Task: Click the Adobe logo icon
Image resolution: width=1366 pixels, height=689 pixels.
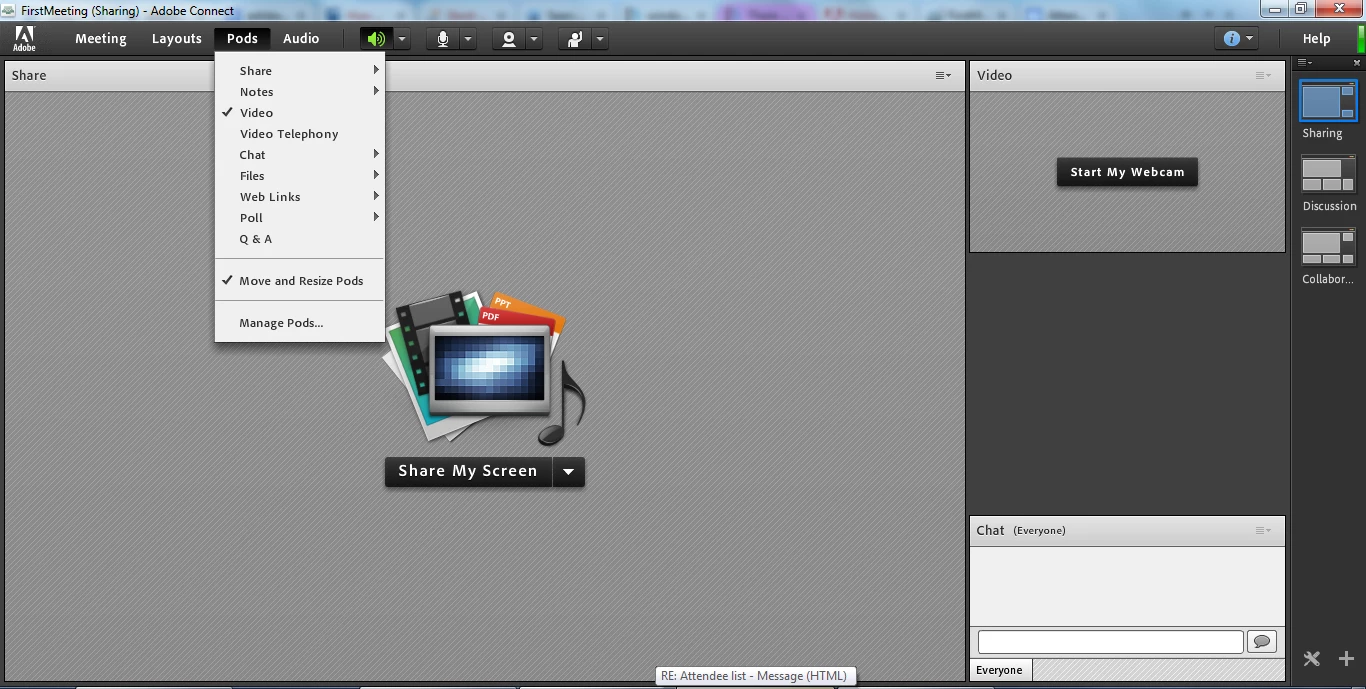Action: pyautogui.click(x=24, y=39)
